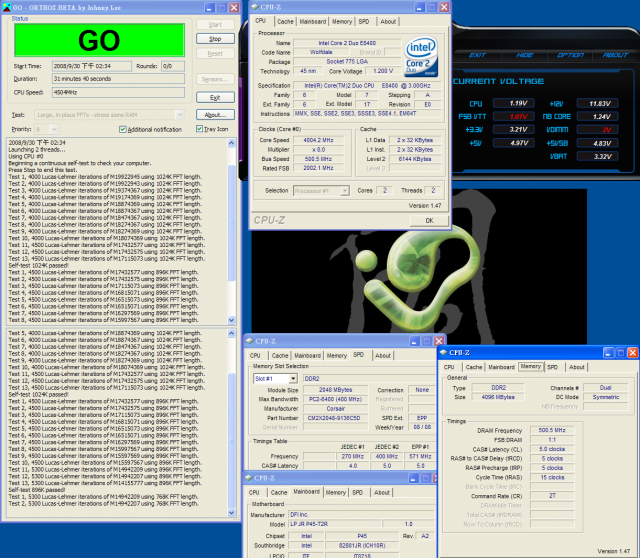
Task: Click the VDIMM voltage reading 2V
Action: pos(598,130)
